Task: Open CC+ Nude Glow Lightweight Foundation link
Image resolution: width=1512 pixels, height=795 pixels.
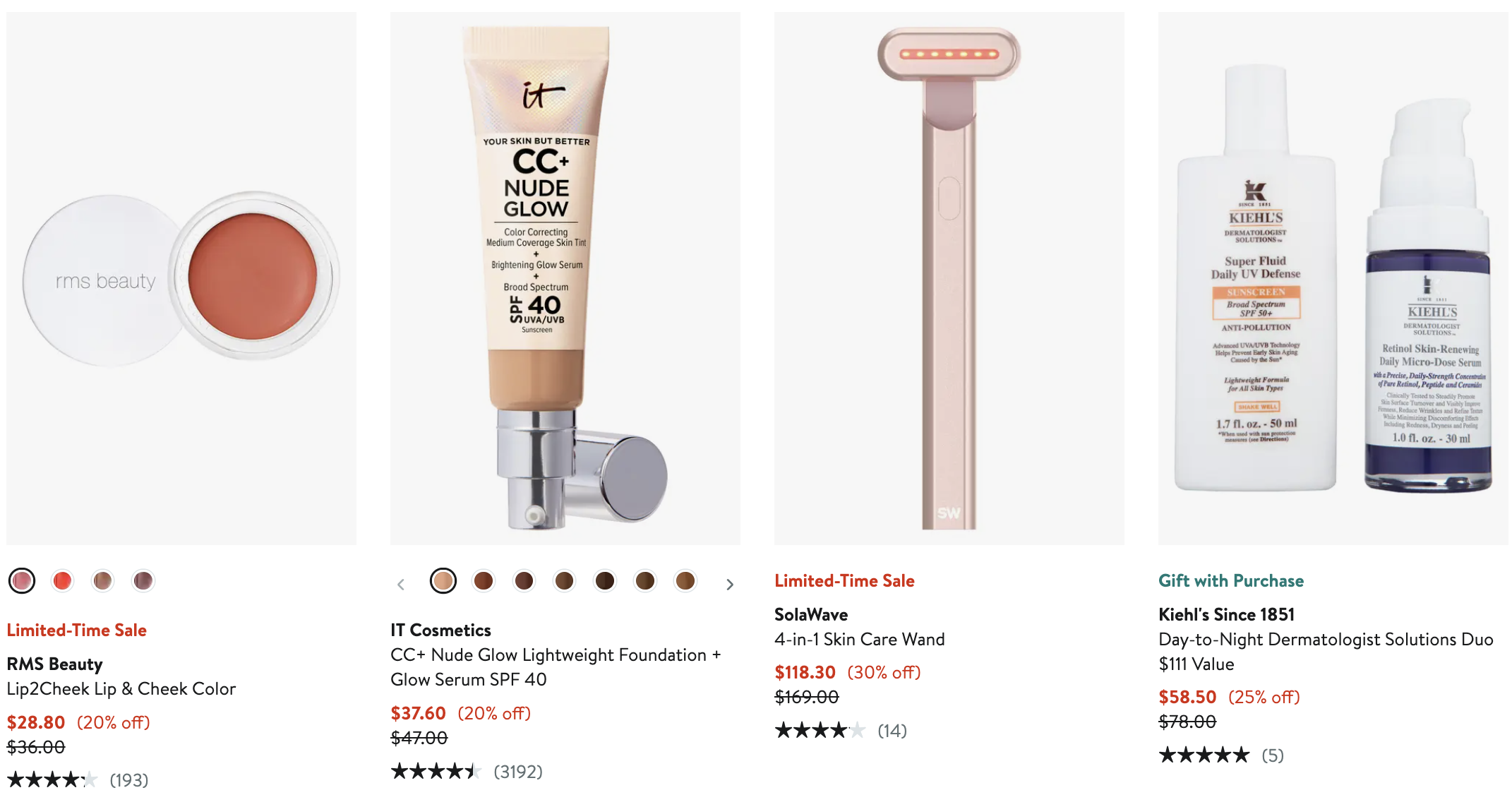Action: [556, 667]
